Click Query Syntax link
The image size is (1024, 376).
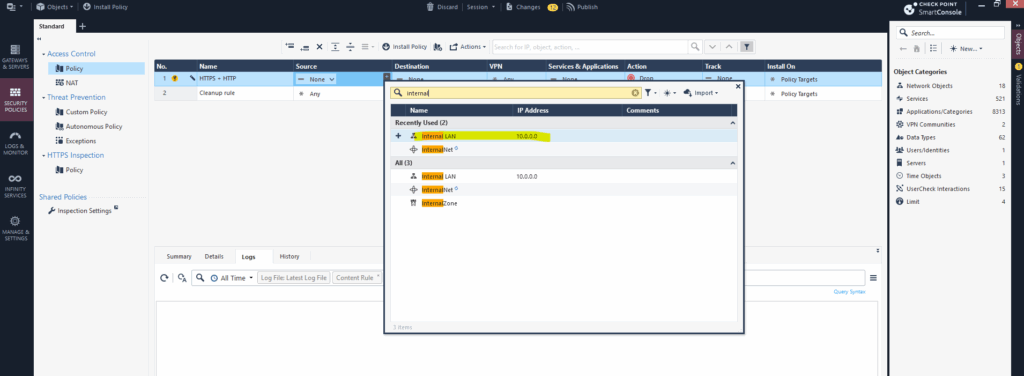[850, 292]
